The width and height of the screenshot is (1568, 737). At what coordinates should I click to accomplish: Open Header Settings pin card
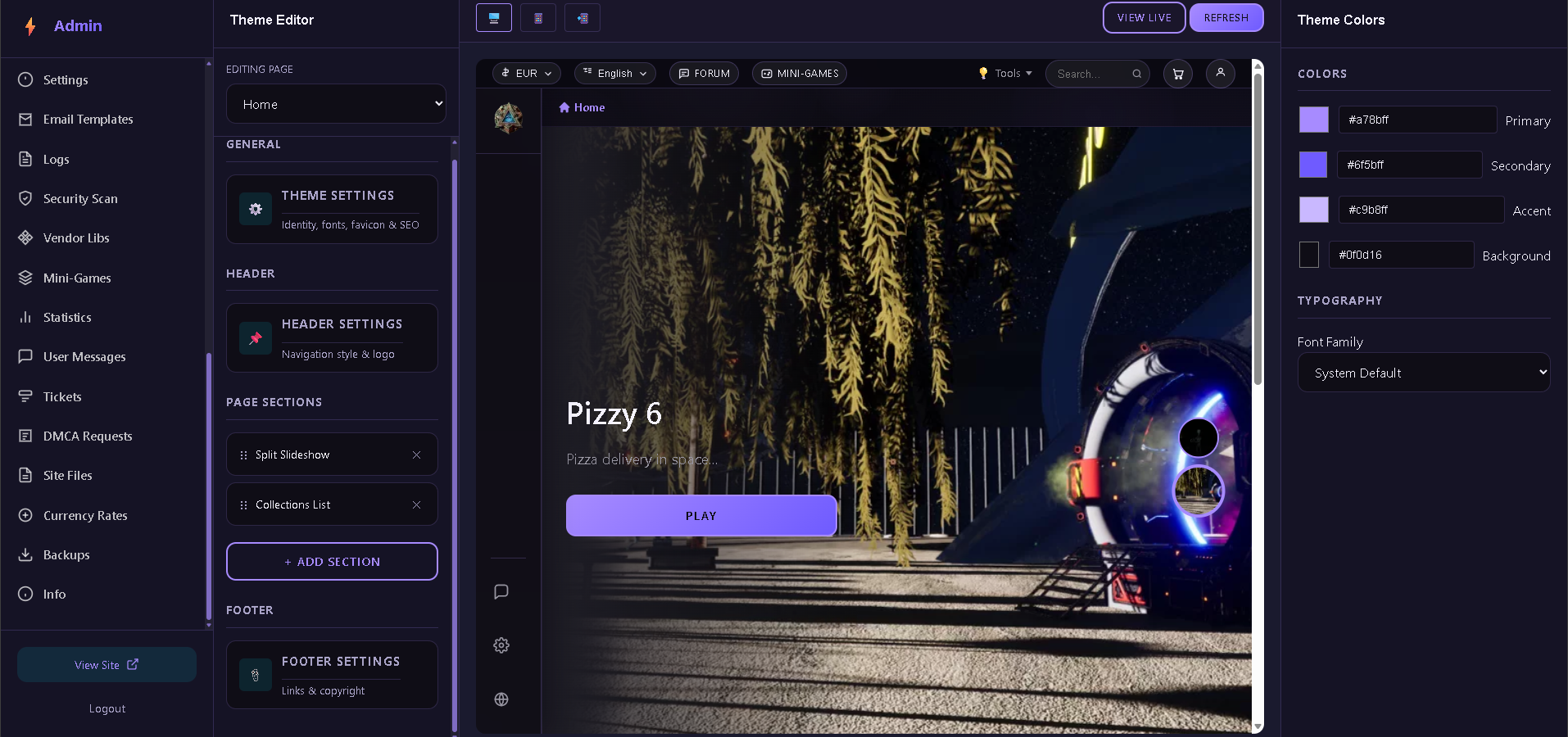tap(332, 337)
